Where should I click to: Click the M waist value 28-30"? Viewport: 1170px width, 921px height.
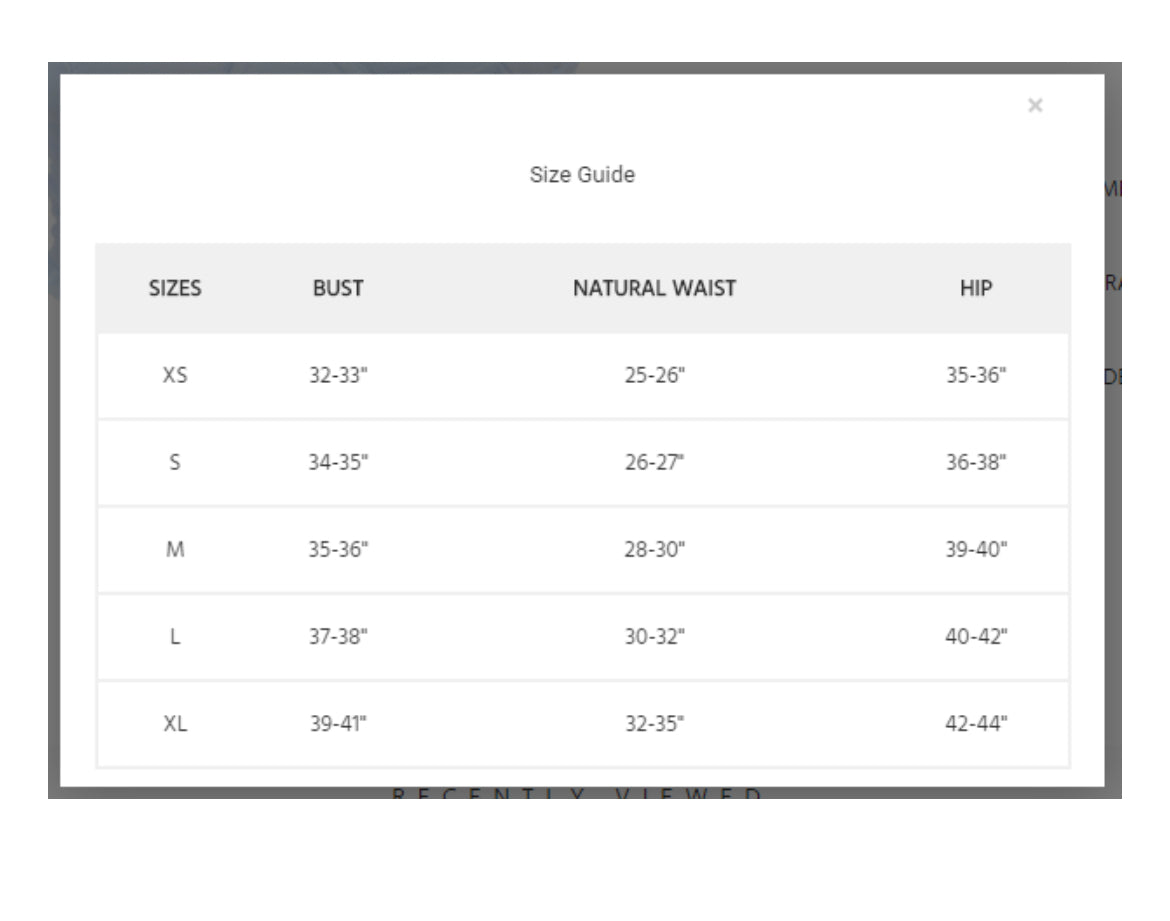point(654,549)
